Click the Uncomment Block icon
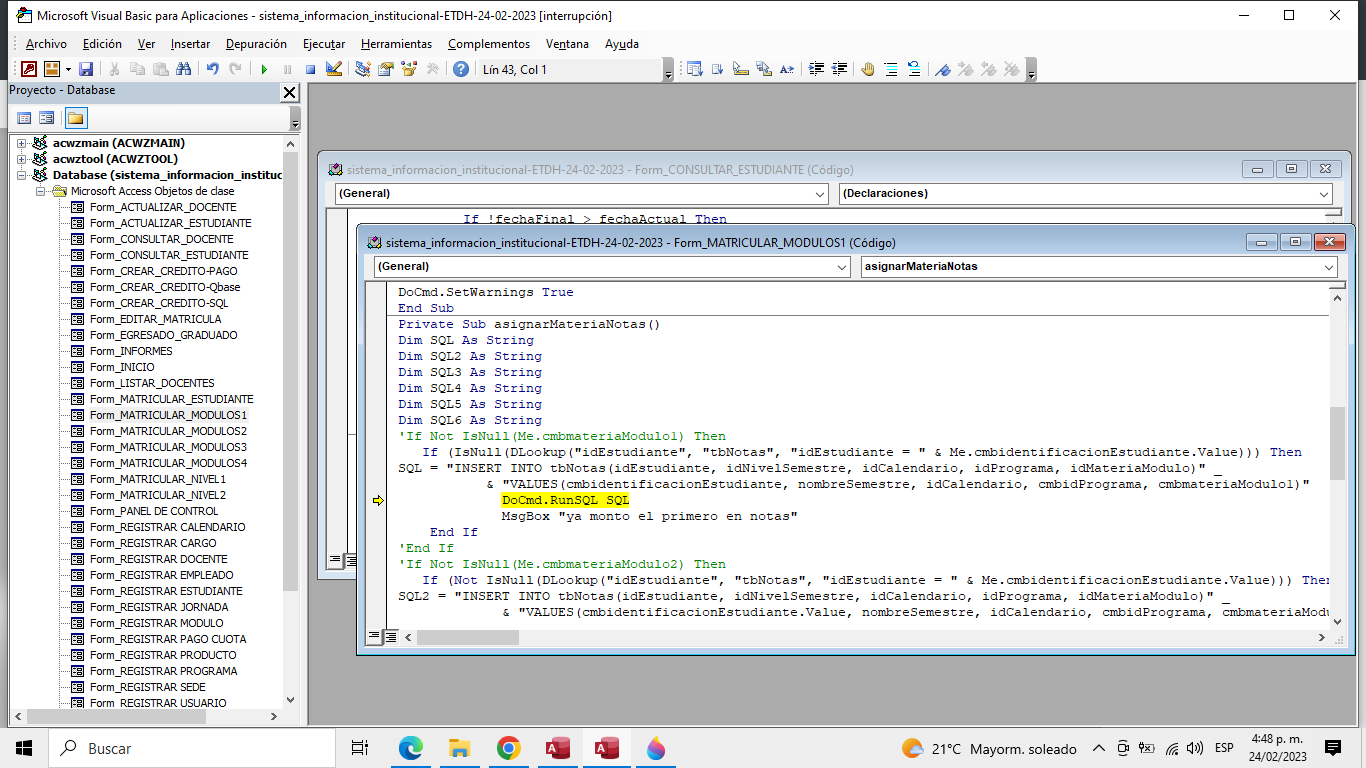 click(x=914, y=69)
